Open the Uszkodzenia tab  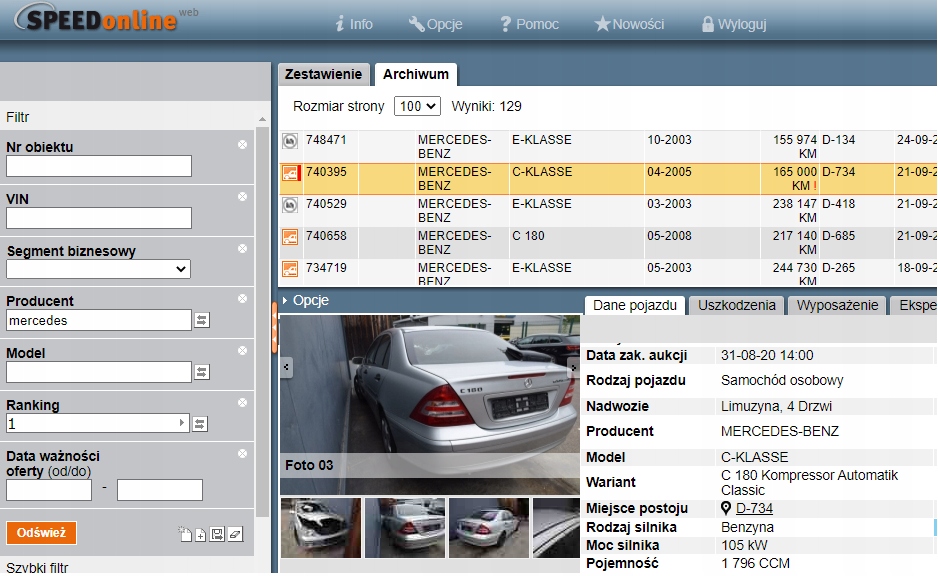(x=736, y=305)
